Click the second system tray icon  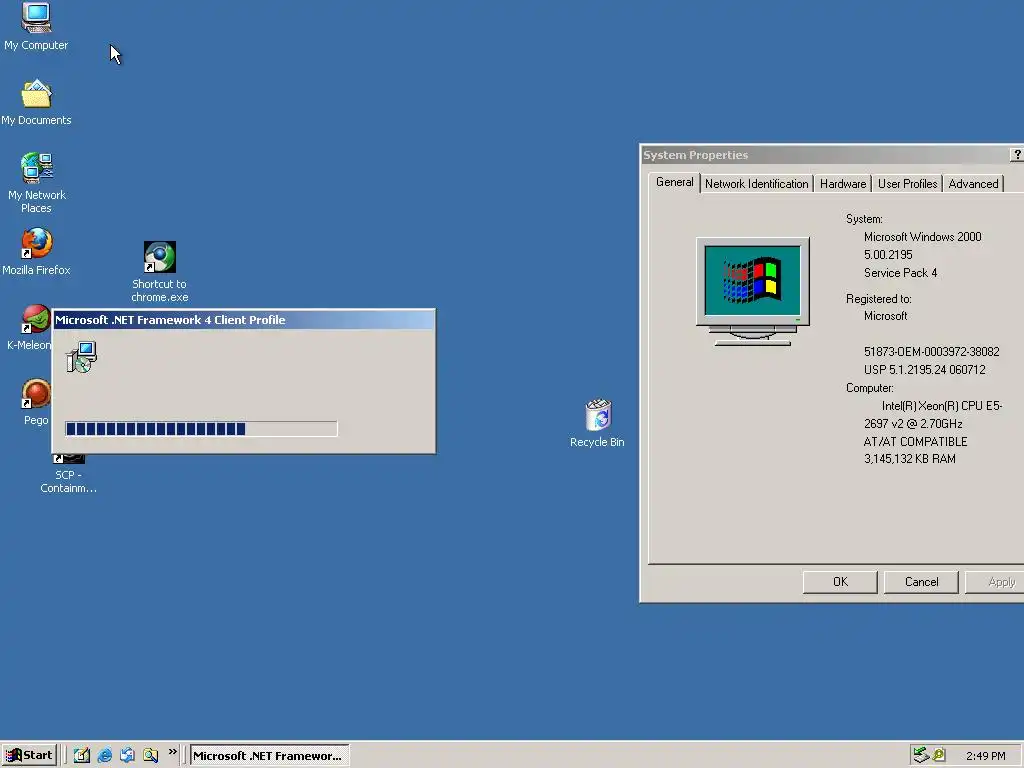click(939, 755)
